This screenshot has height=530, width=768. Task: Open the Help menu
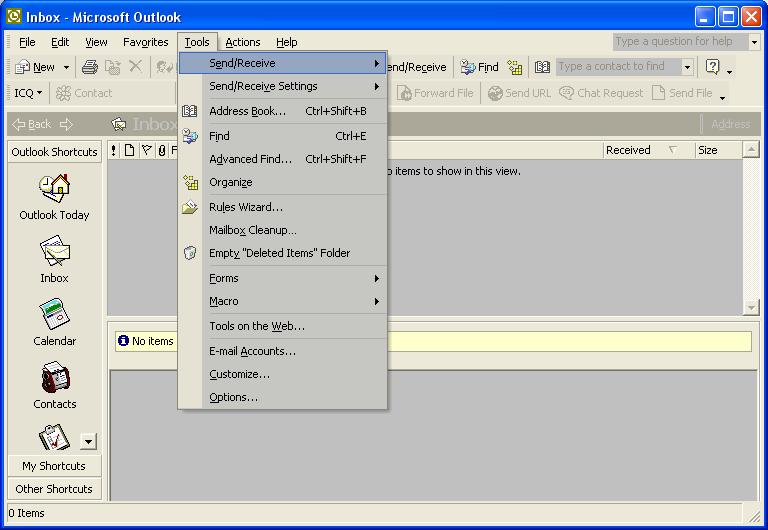click(x=287, y=42)
